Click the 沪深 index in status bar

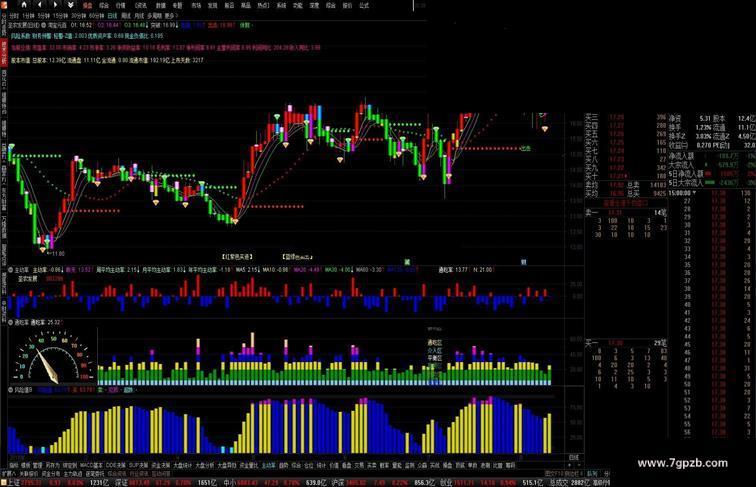[338, 483]
